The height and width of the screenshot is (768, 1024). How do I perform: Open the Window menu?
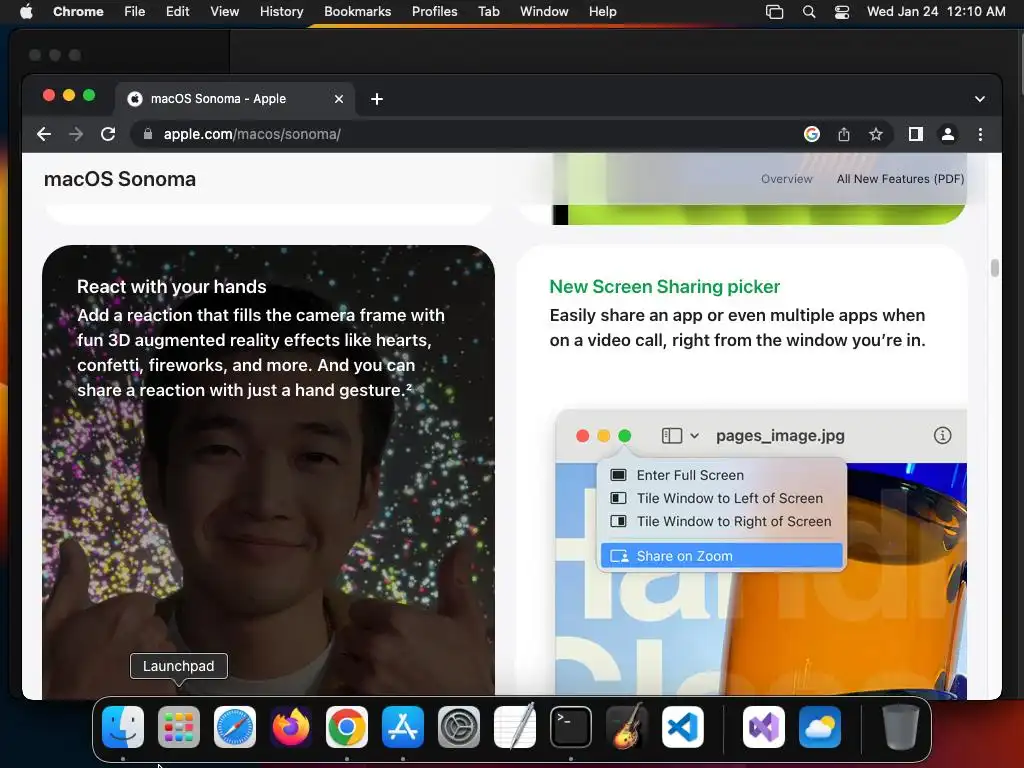544,12
